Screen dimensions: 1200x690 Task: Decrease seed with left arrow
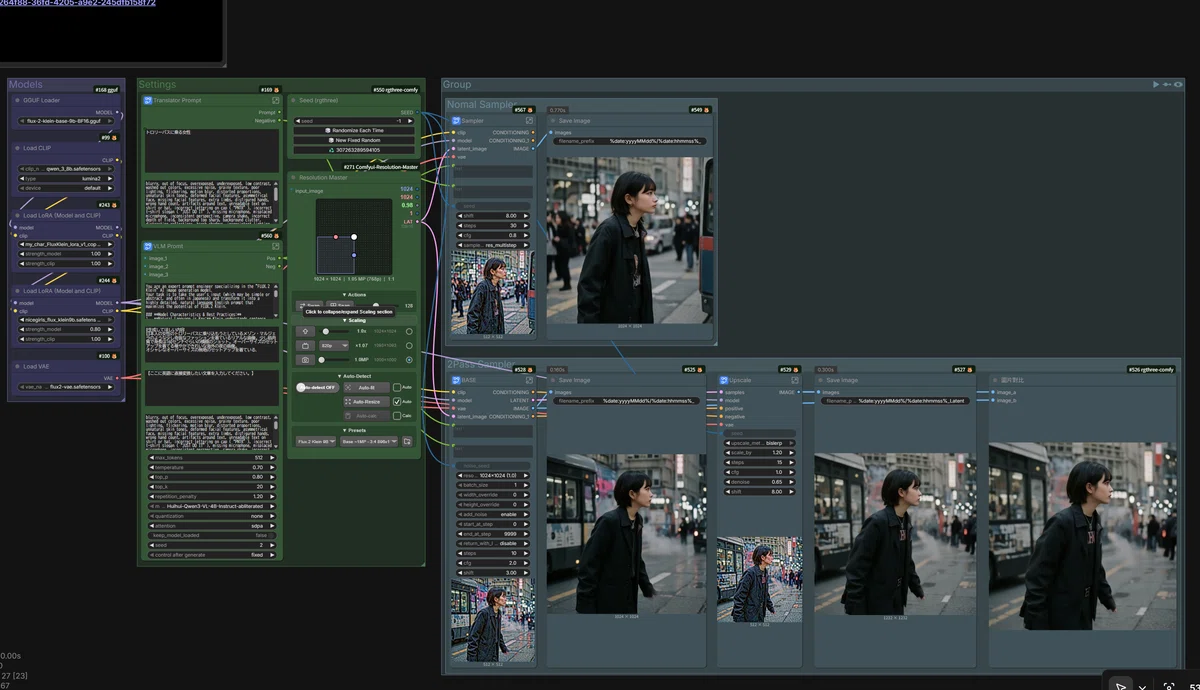pyautogui.click(x=298, y=121)
